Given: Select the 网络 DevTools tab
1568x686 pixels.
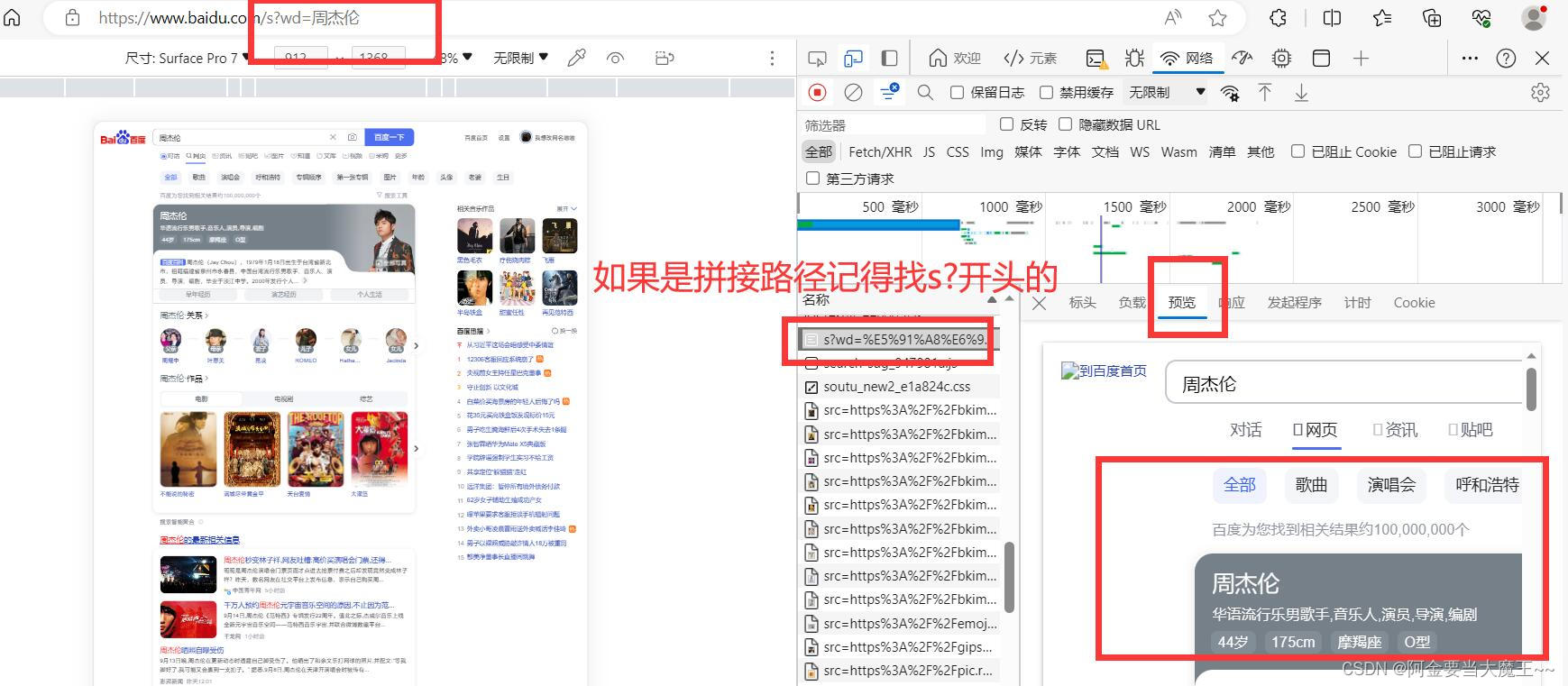Looking at the screenshot, I should (x=1187, y=59).
